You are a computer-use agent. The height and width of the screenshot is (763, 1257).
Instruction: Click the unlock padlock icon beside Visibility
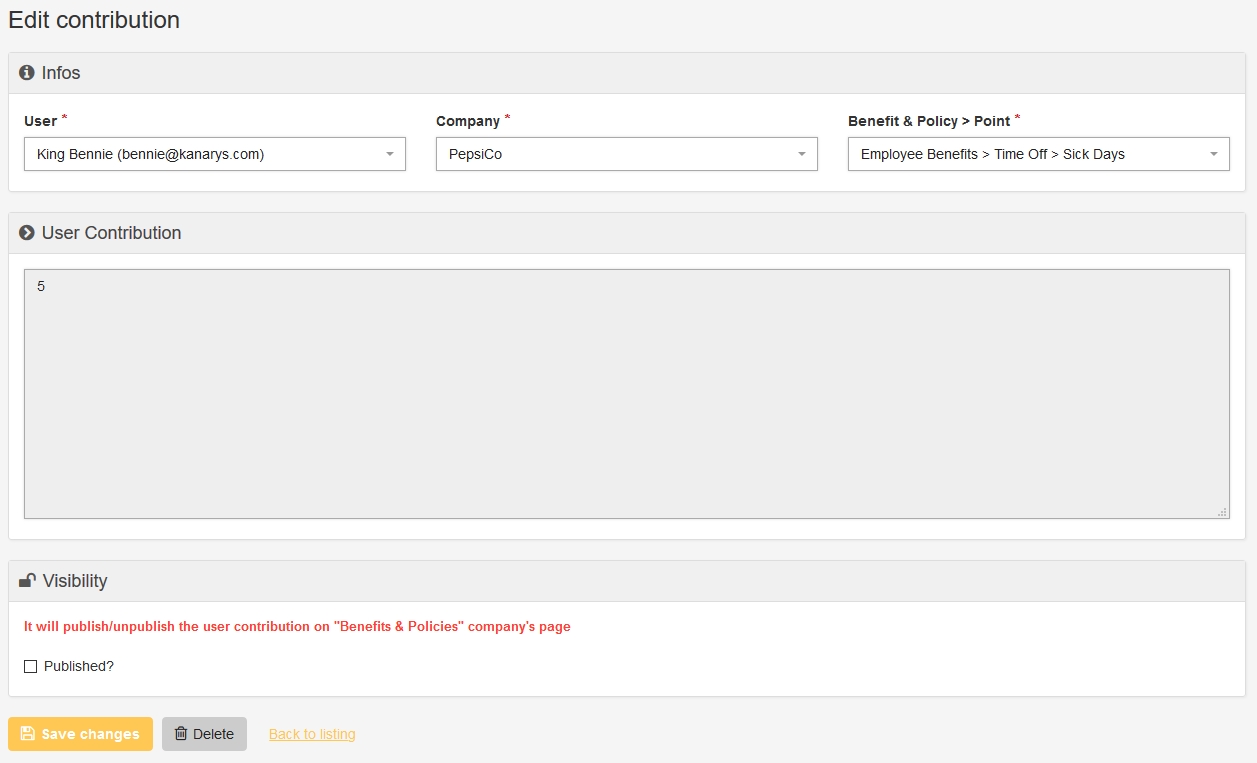(x=27, y=581)
